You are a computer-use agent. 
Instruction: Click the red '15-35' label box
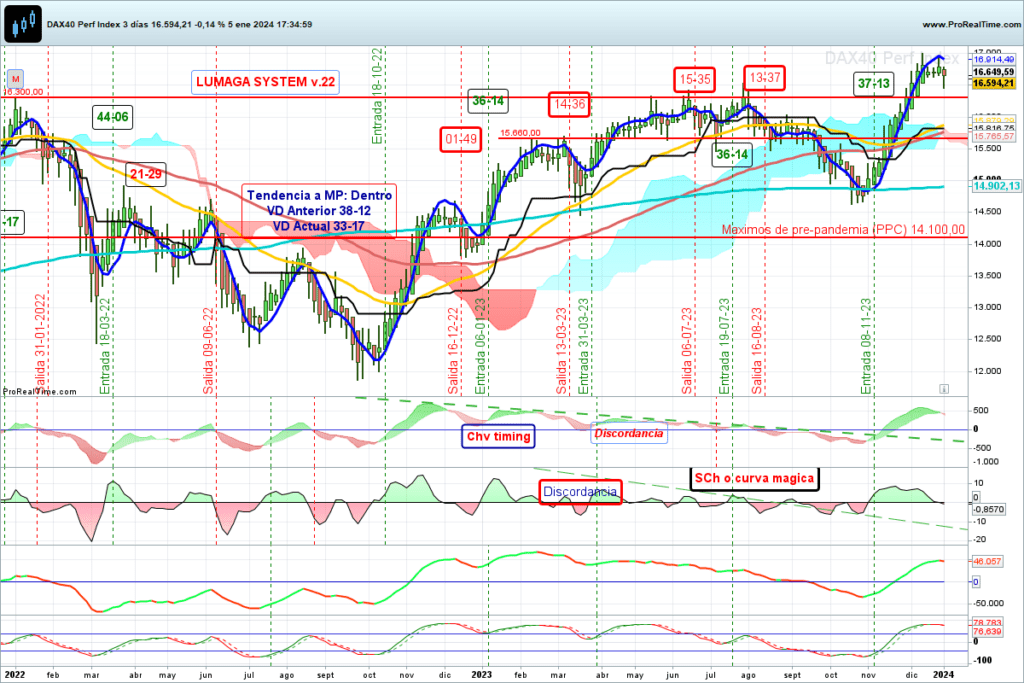(x=695, y=80)
